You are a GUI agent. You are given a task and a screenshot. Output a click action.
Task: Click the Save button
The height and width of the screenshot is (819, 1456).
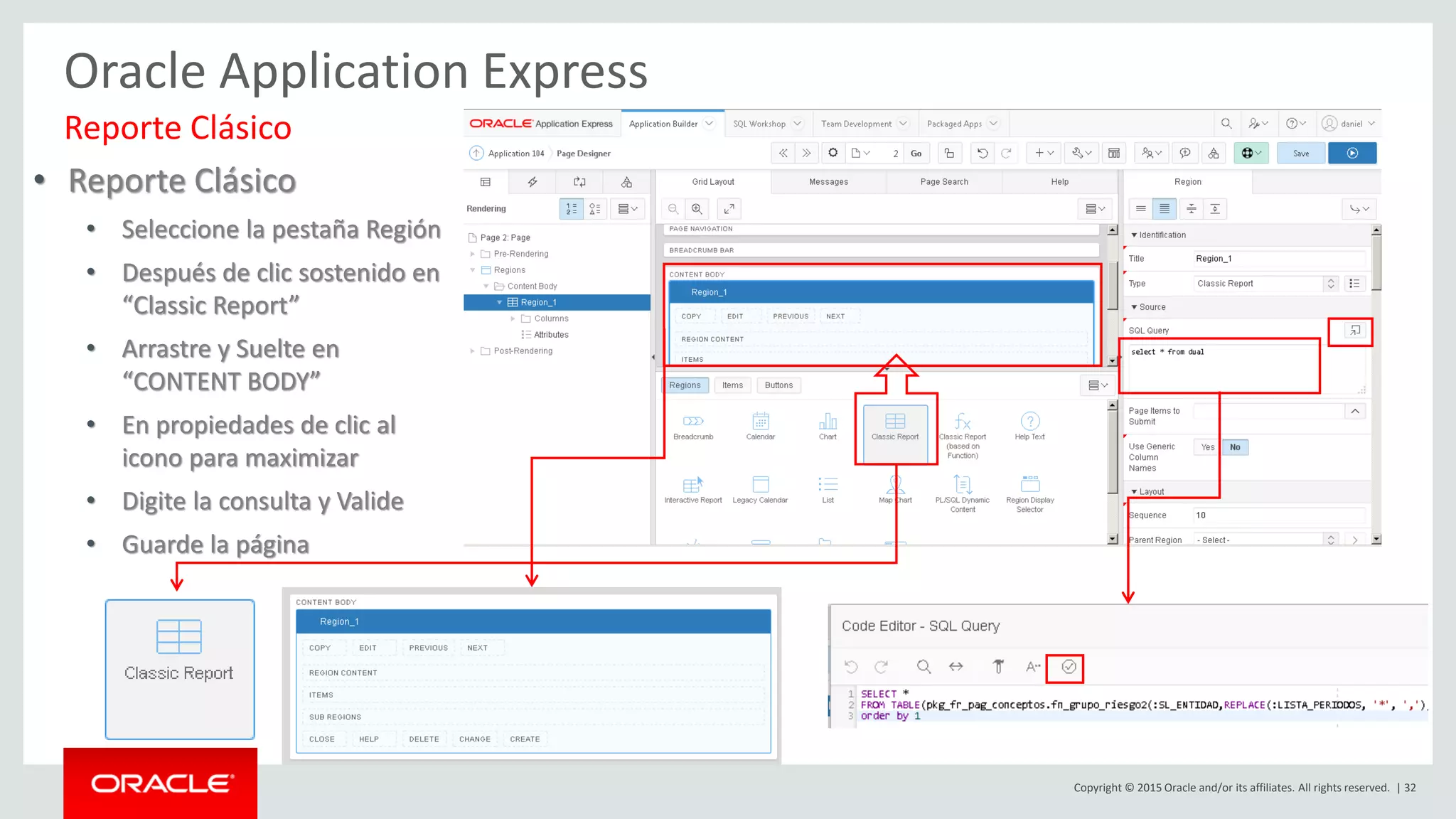pyautogui.click(x=1301, y=153)
